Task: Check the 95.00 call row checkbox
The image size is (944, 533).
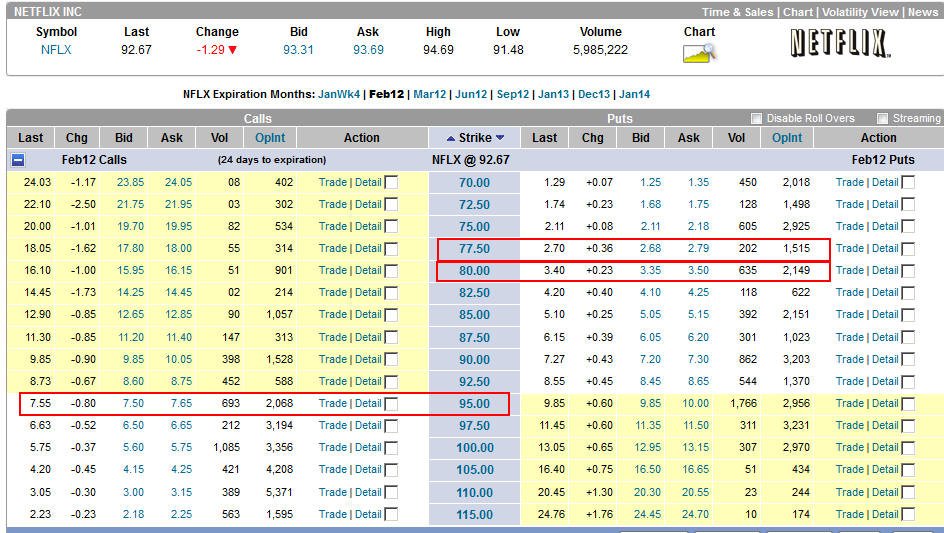Action: coord(391,404)
